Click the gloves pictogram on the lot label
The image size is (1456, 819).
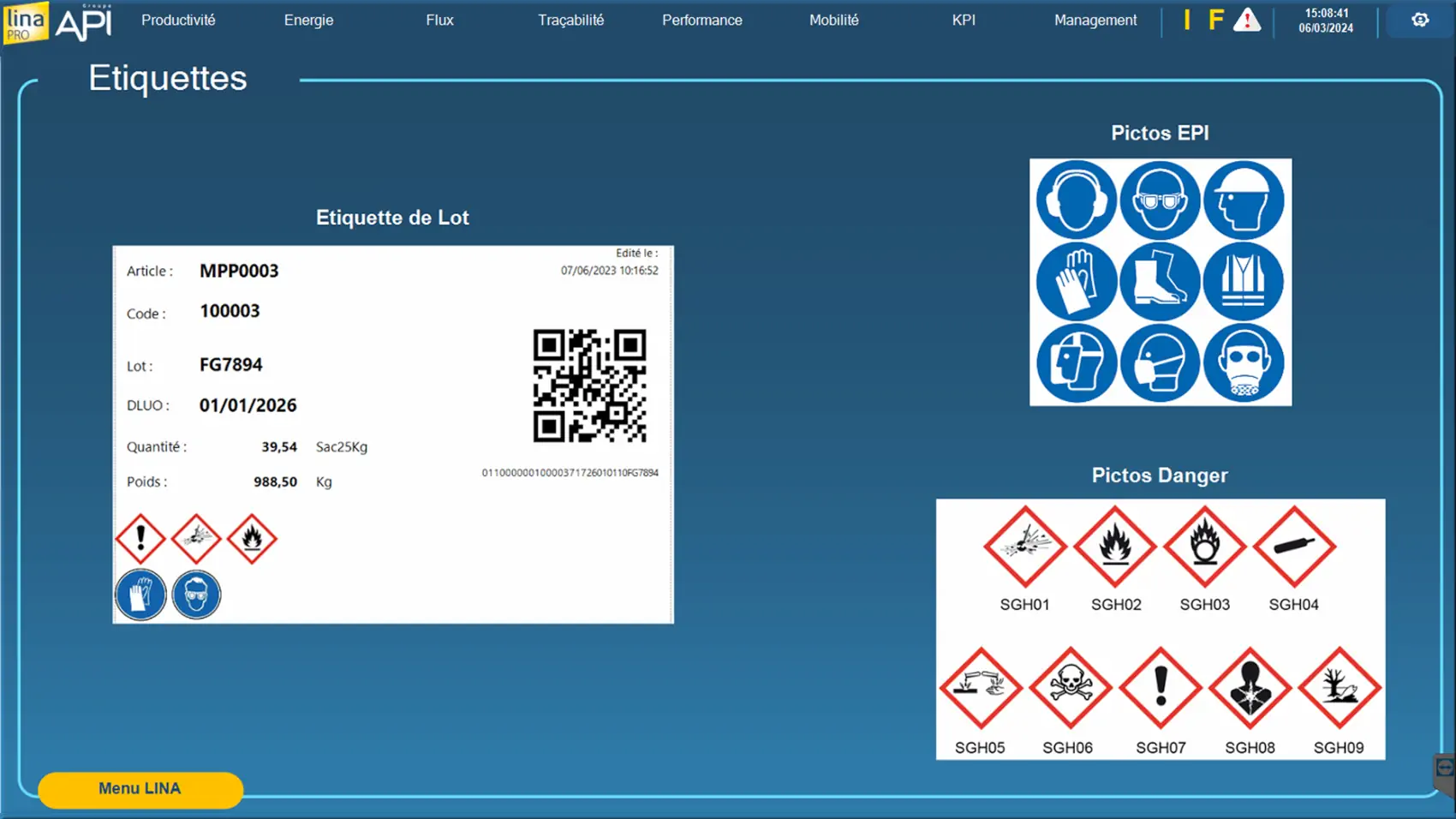[140, 594]
